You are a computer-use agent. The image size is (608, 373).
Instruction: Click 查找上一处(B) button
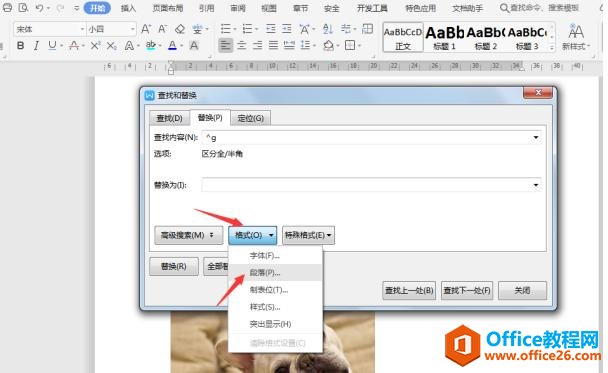click(x=409, y=290)
